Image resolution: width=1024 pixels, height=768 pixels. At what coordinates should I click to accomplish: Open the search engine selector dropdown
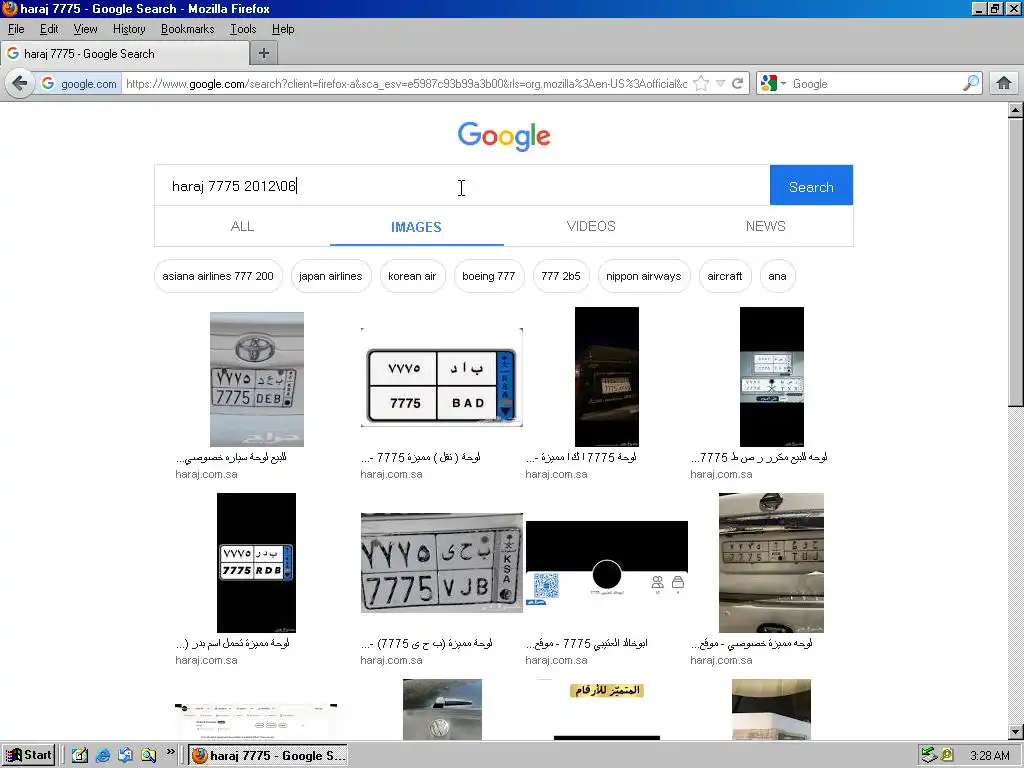pos(773,84)
